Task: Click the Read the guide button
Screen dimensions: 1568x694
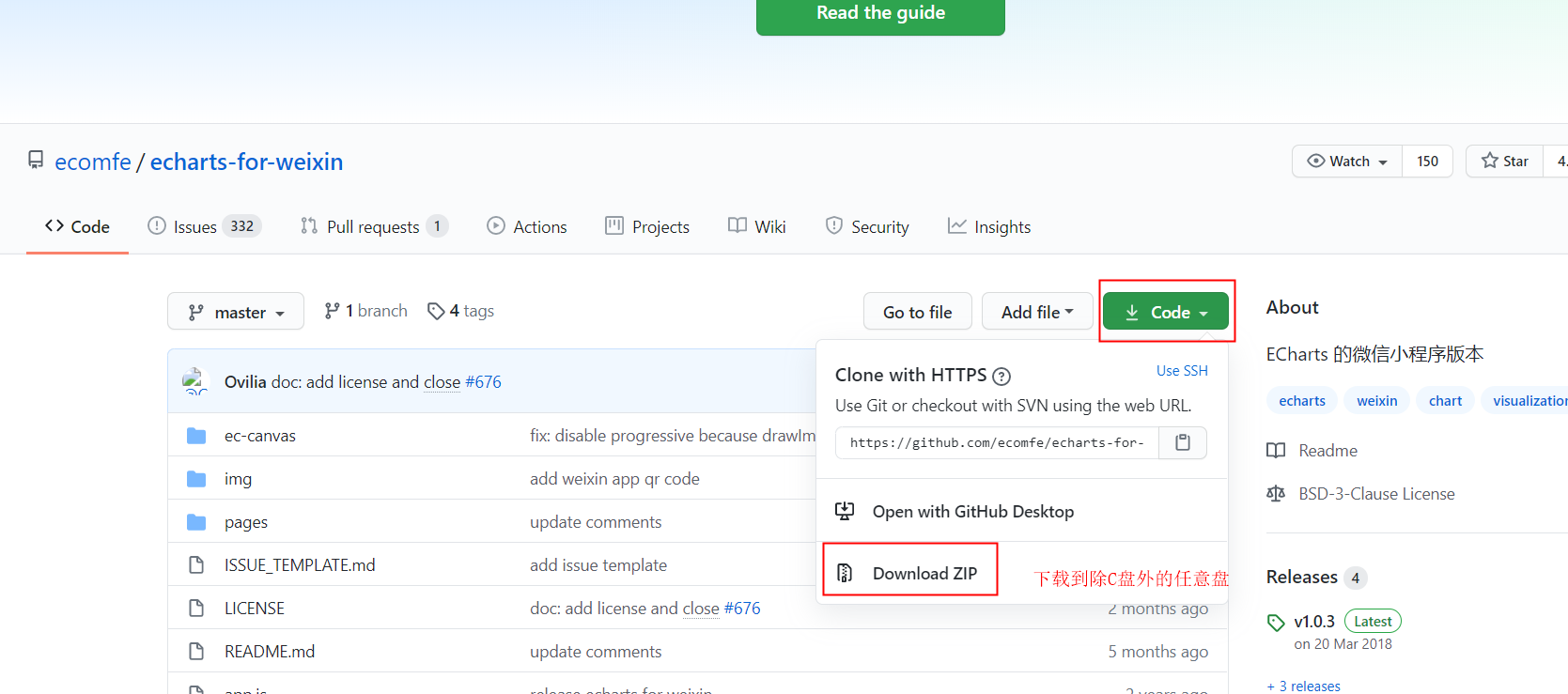Action: tap(880, 15)
